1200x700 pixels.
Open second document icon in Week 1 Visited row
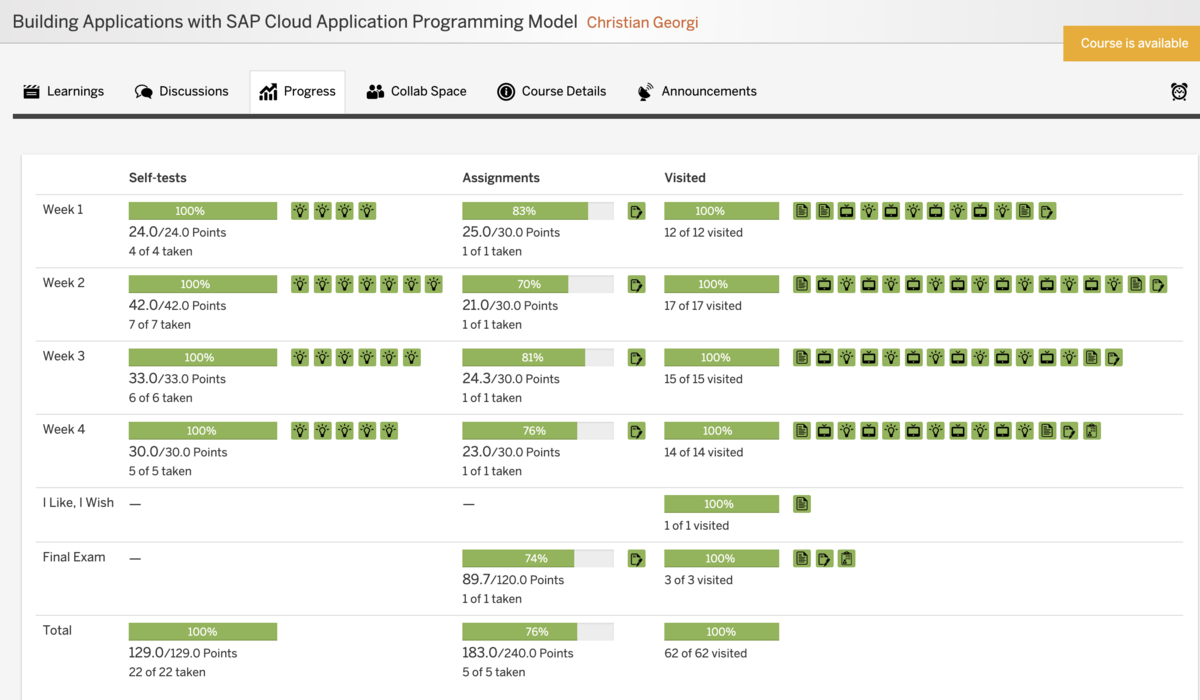click(x=824, y=211)
